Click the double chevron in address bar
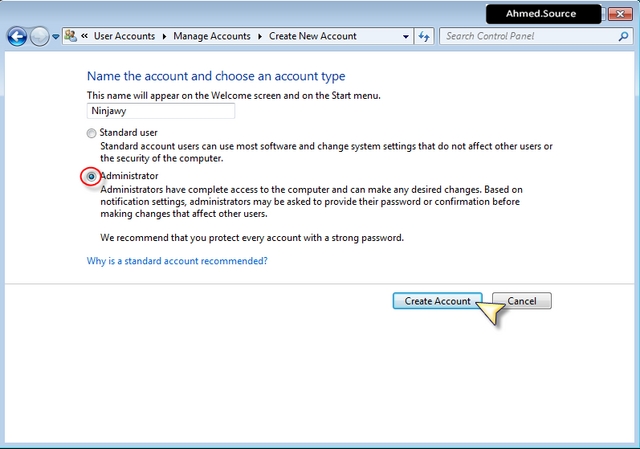Screen dimensions: 640x449 click(x=84, y=36)
